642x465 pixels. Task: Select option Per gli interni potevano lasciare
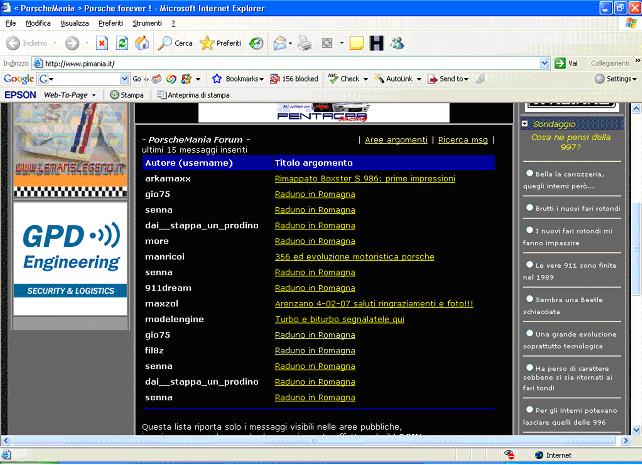point(530,409)
